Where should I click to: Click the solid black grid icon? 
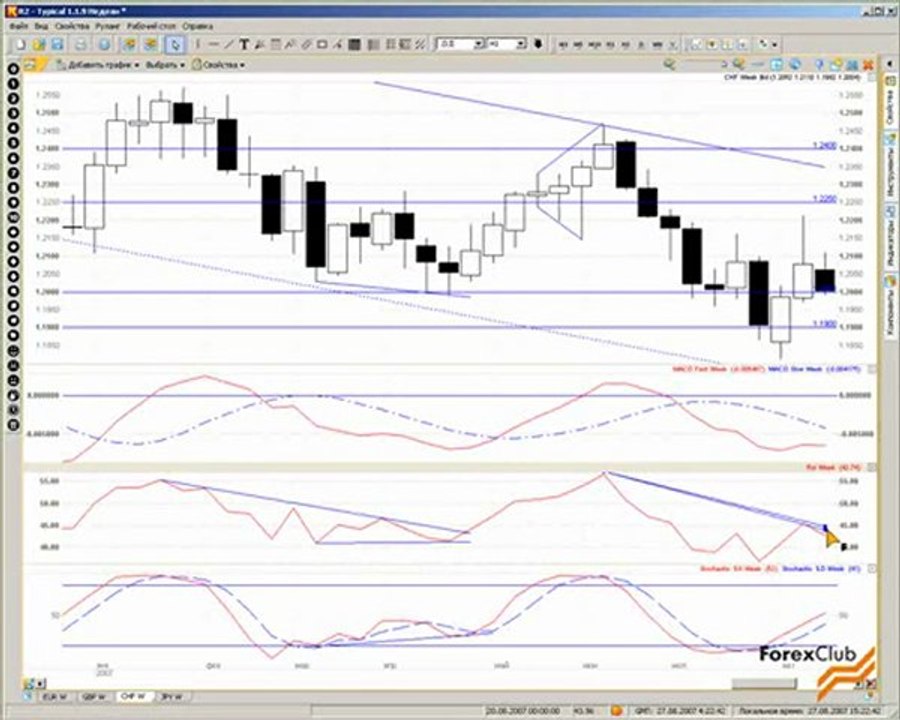[354, 44]
